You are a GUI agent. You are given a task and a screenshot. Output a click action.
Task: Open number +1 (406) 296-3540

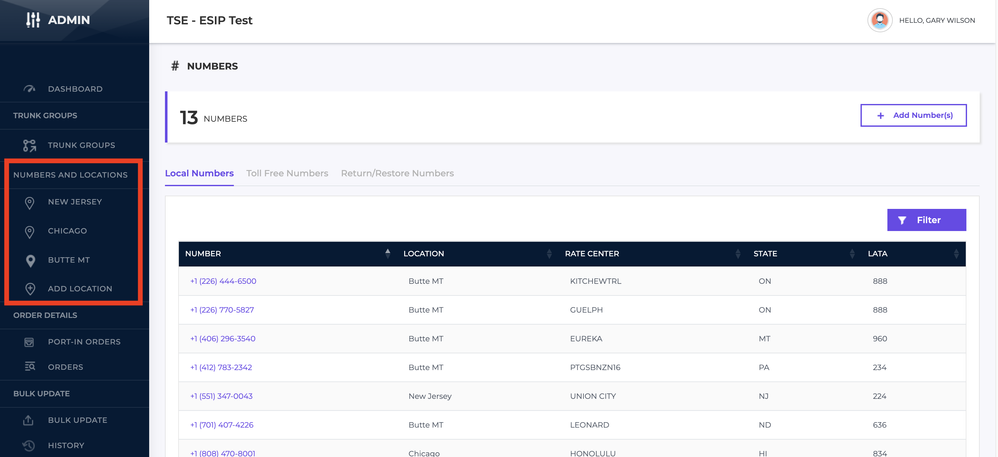click(223, 339)
